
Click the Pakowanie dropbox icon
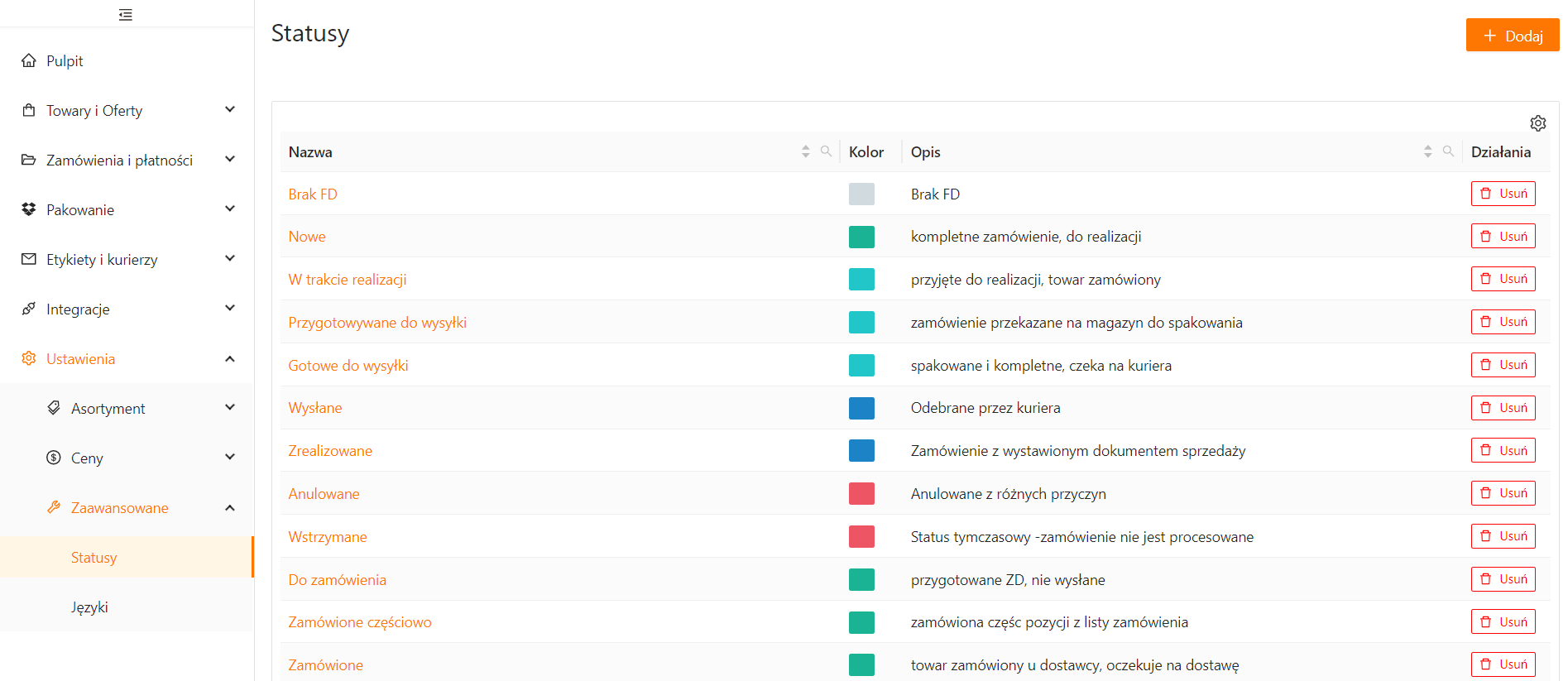(x=29, y=209)
